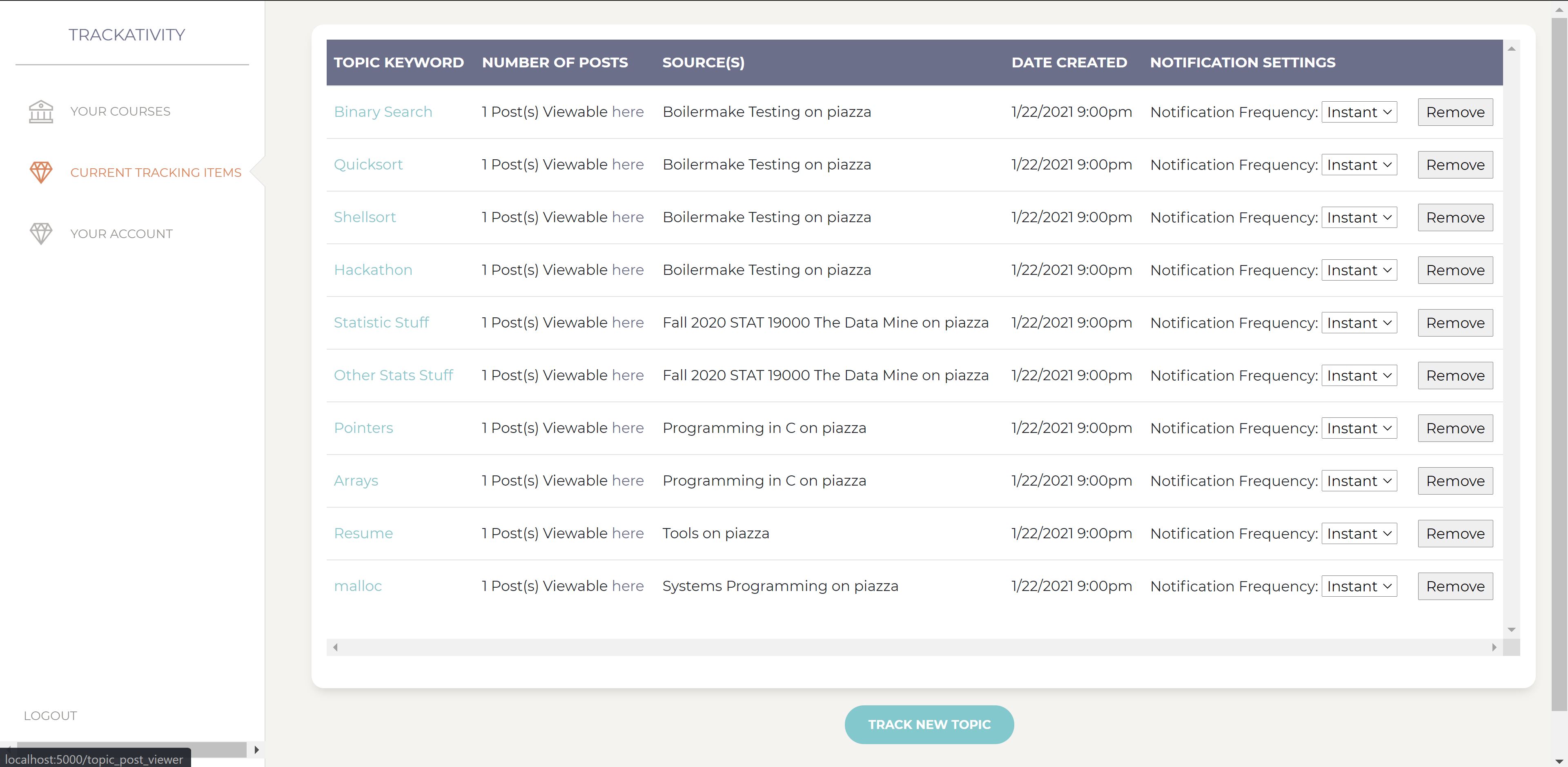
Task: View posts via 'here' link for Resume
Action: 628,533
